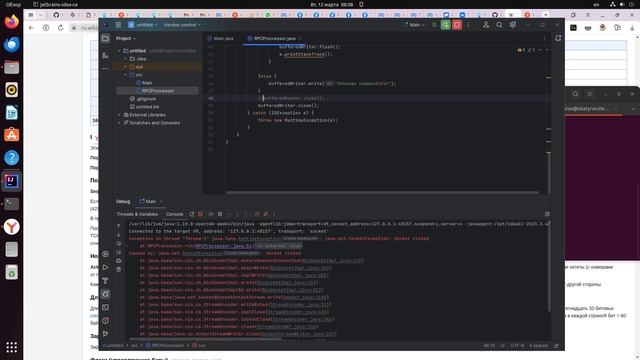Click the src breadcrumb in status bar
The height and width of the screenshot is (360, 640).
(x=134, y=346)
